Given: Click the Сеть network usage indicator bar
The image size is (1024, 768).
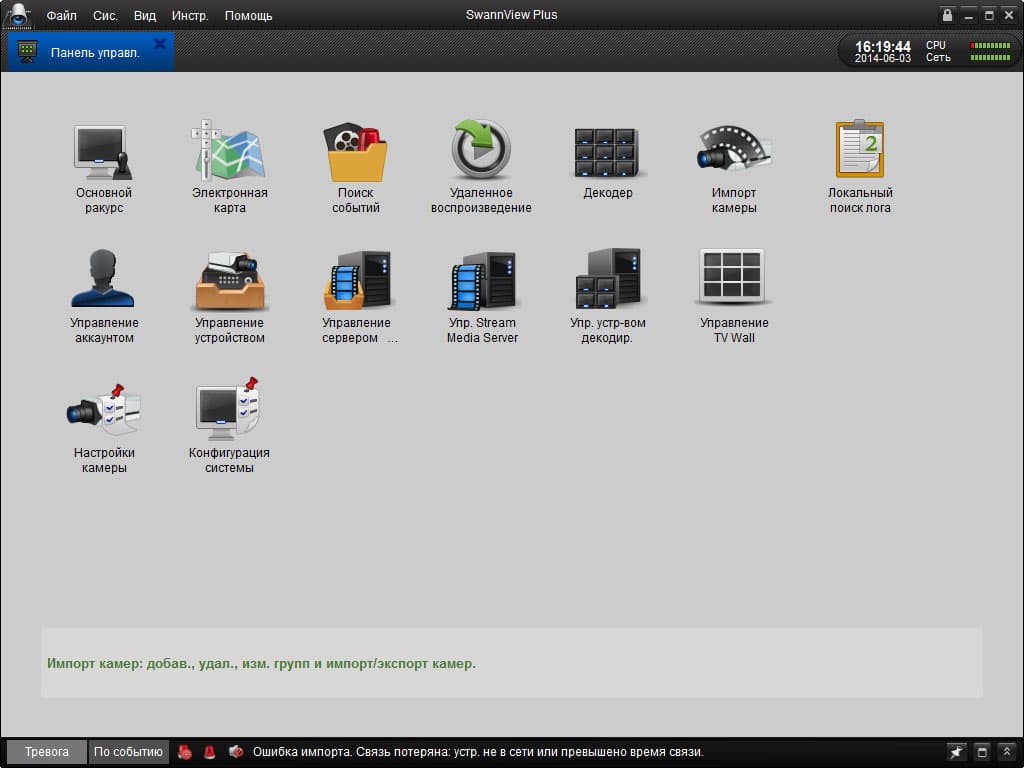Looking at the screenshot, I should tap(990, 57).
